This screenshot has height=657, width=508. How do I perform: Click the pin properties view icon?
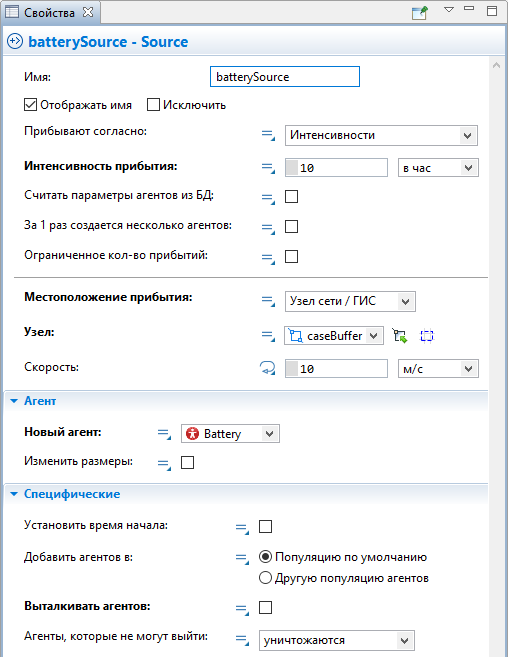[x=420, y=13]
